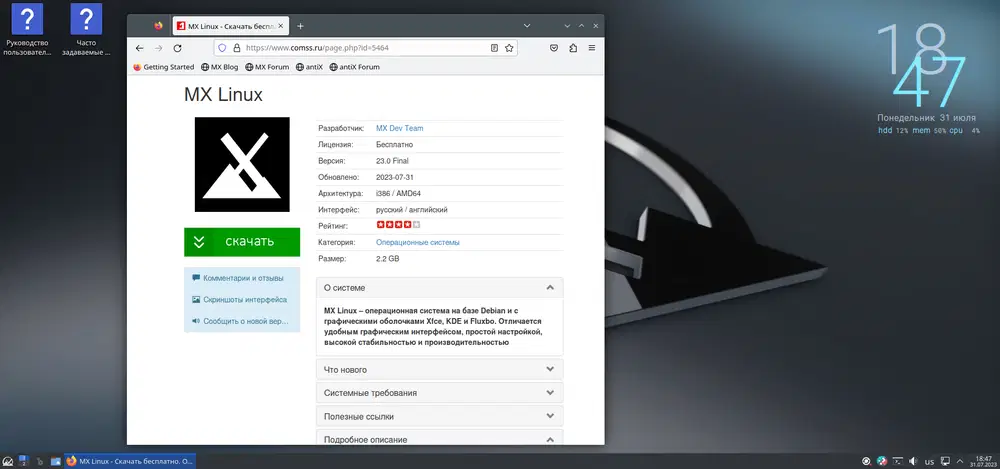Open the Firefox hamburger menu

tap(592, 48)
